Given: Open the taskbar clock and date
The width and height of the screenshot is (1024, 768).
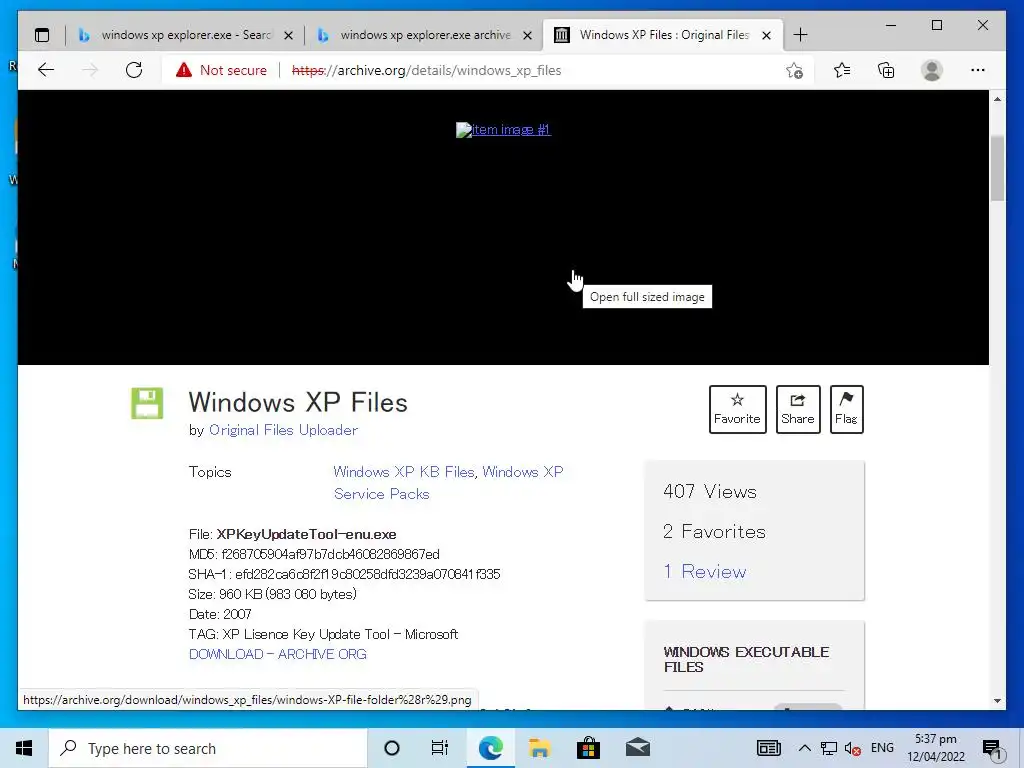Looking at the screenshot, I should point(936,748).
